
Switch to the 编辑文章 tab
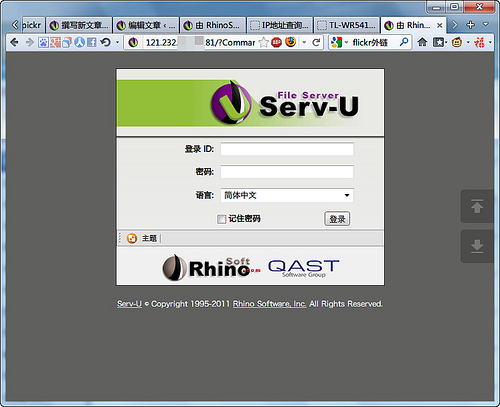[146, 25]
